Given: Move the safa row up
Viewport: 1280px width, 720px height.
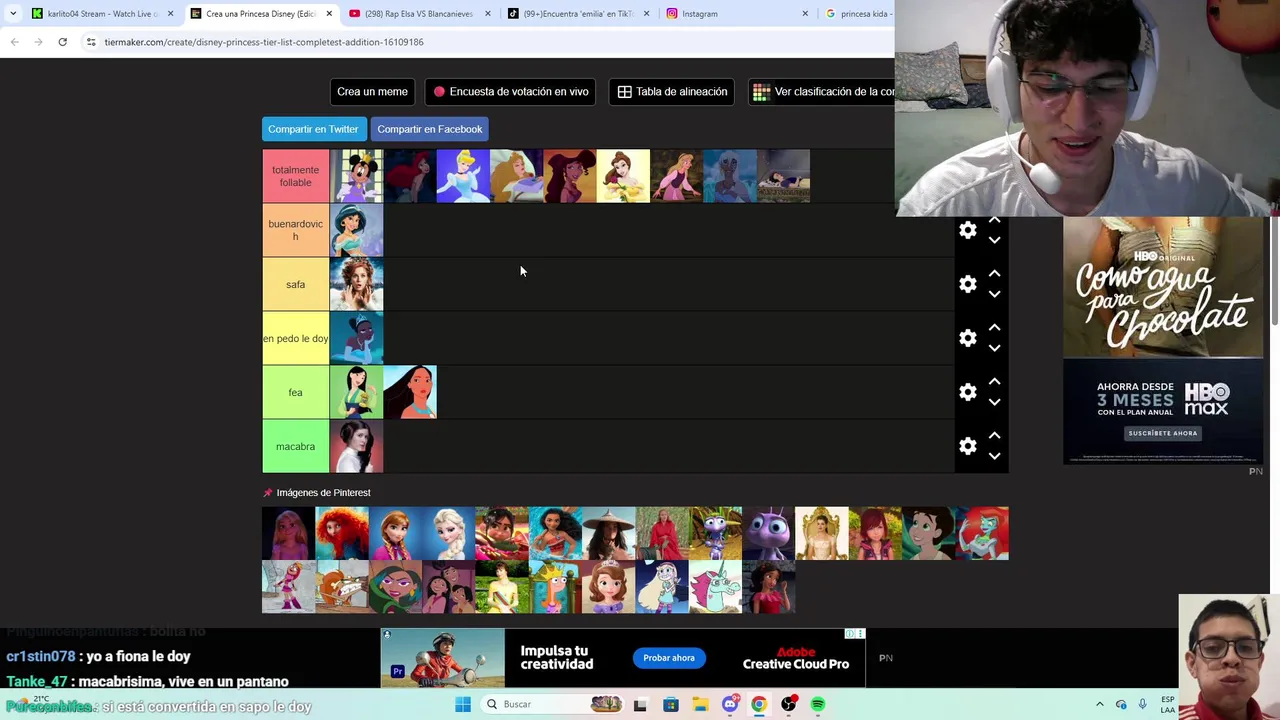Looking at the screenshot, I should point(994,273).
